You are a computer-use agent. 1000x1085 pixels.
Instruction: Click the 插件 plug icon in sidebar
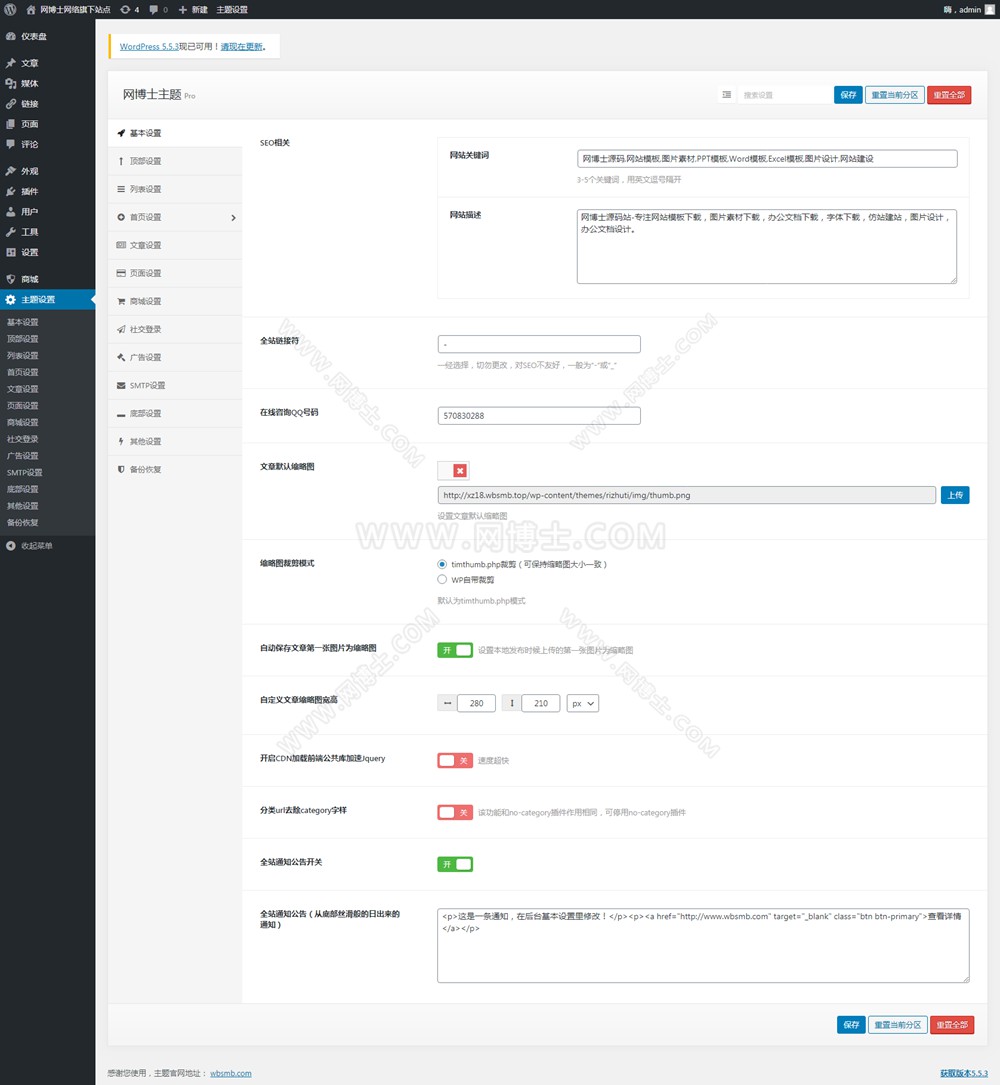point(10,191)
